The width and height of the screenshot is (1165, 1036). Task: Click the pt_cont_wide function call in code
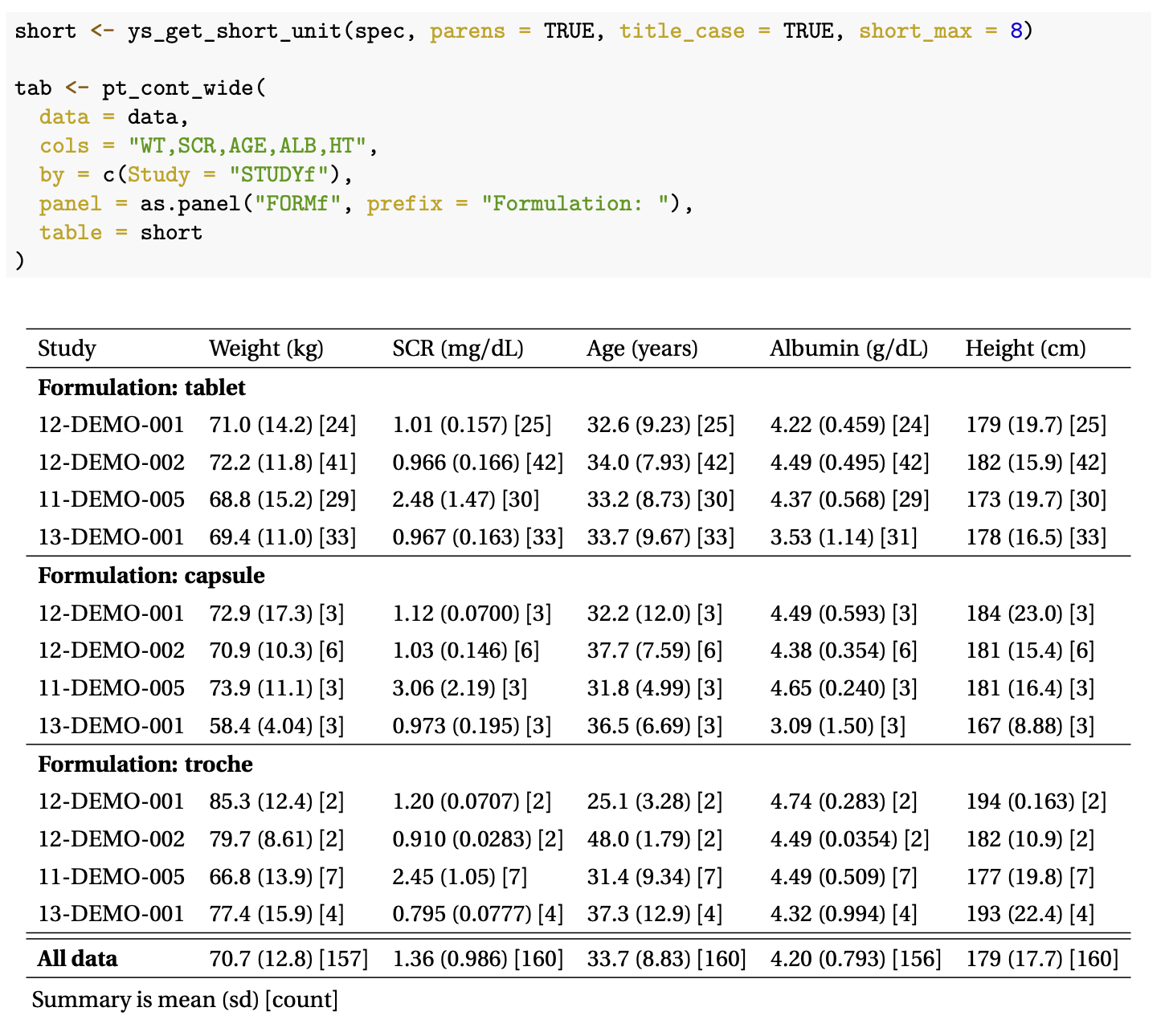(x=178, y=88)
